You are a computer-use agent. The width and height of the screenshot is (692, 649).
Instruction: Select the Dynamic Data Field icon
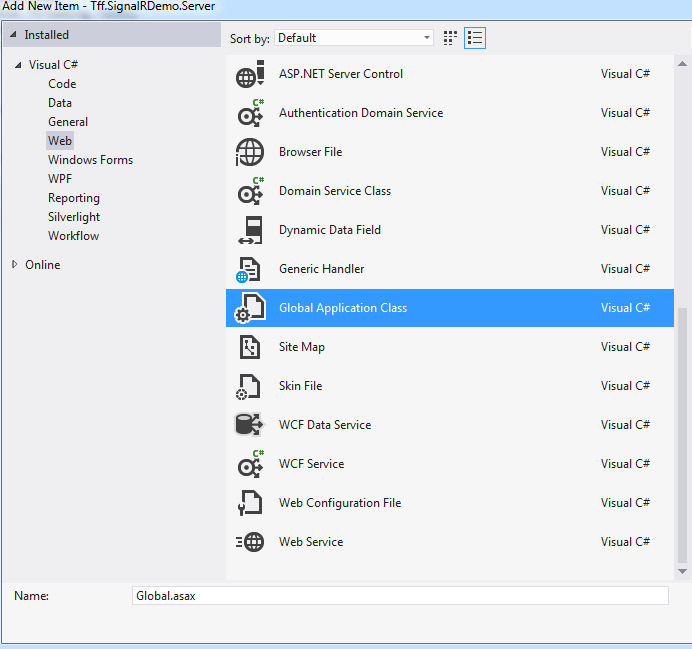pyautogui.click(x=249, y=230)
